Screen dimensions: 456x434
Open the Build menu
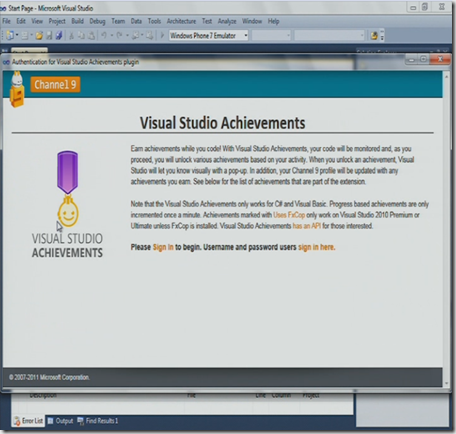pyautogui.click(x=77, y=21)
